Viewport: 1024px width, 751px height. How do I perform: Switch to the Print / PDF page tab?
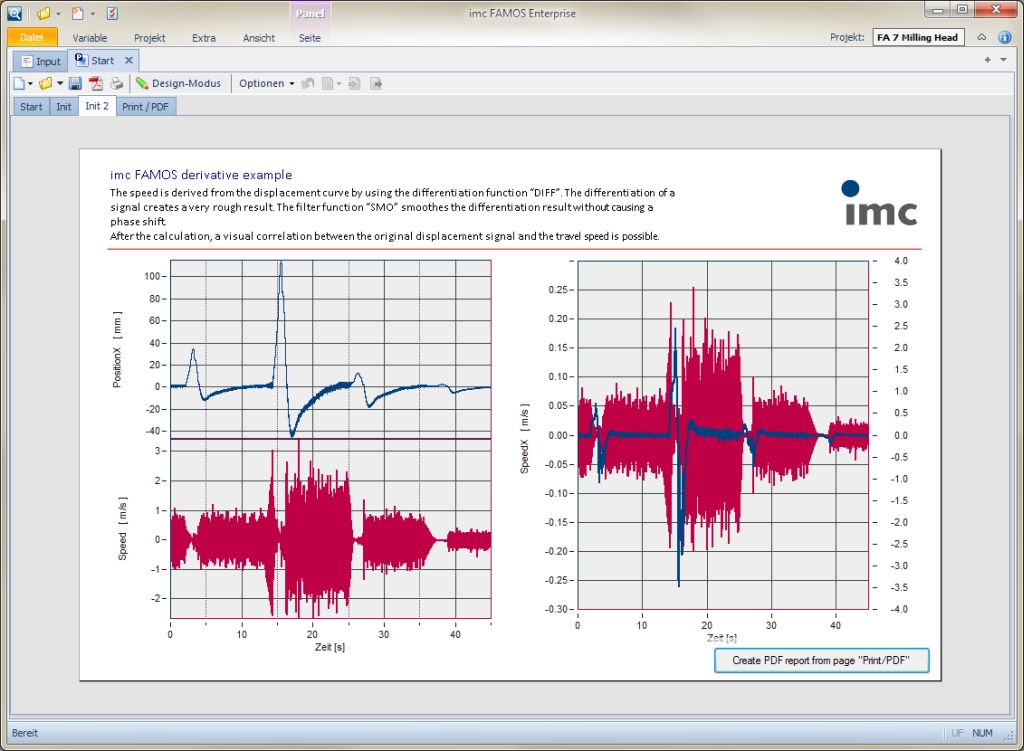[146, 106]
